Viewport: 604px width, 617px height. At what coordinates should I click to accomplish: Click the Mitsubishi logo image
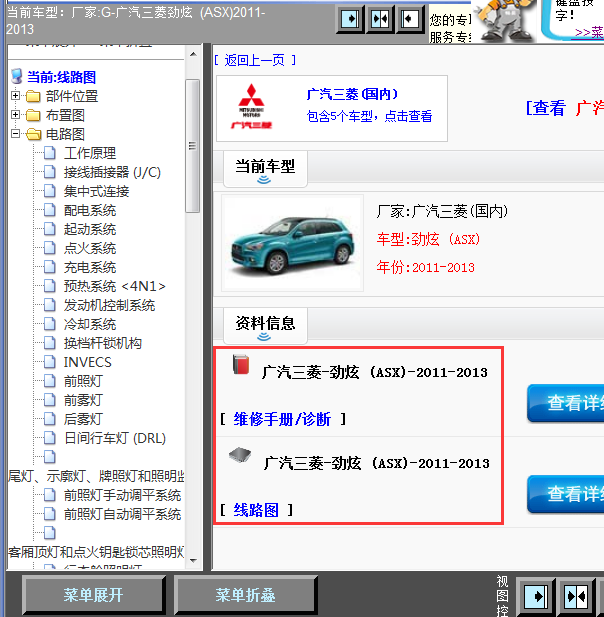click(251, 106)
